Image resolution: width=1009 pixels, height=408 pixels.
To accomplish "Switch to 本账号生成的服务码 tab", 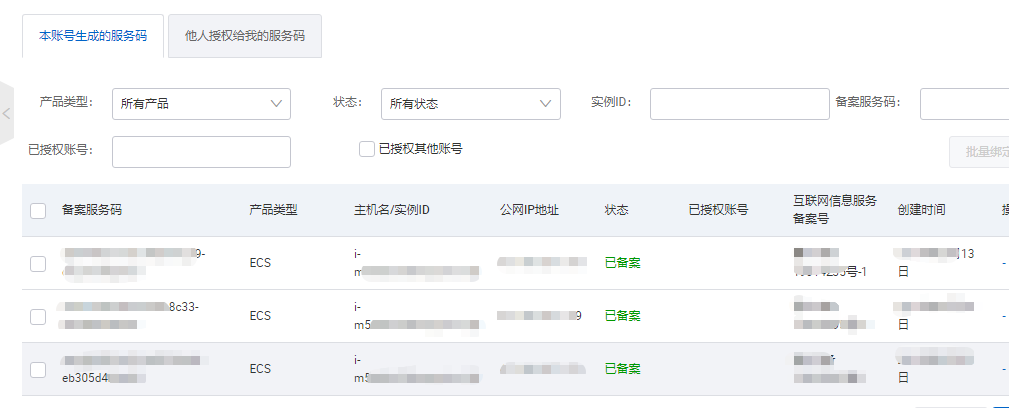I will pos(93,36).
